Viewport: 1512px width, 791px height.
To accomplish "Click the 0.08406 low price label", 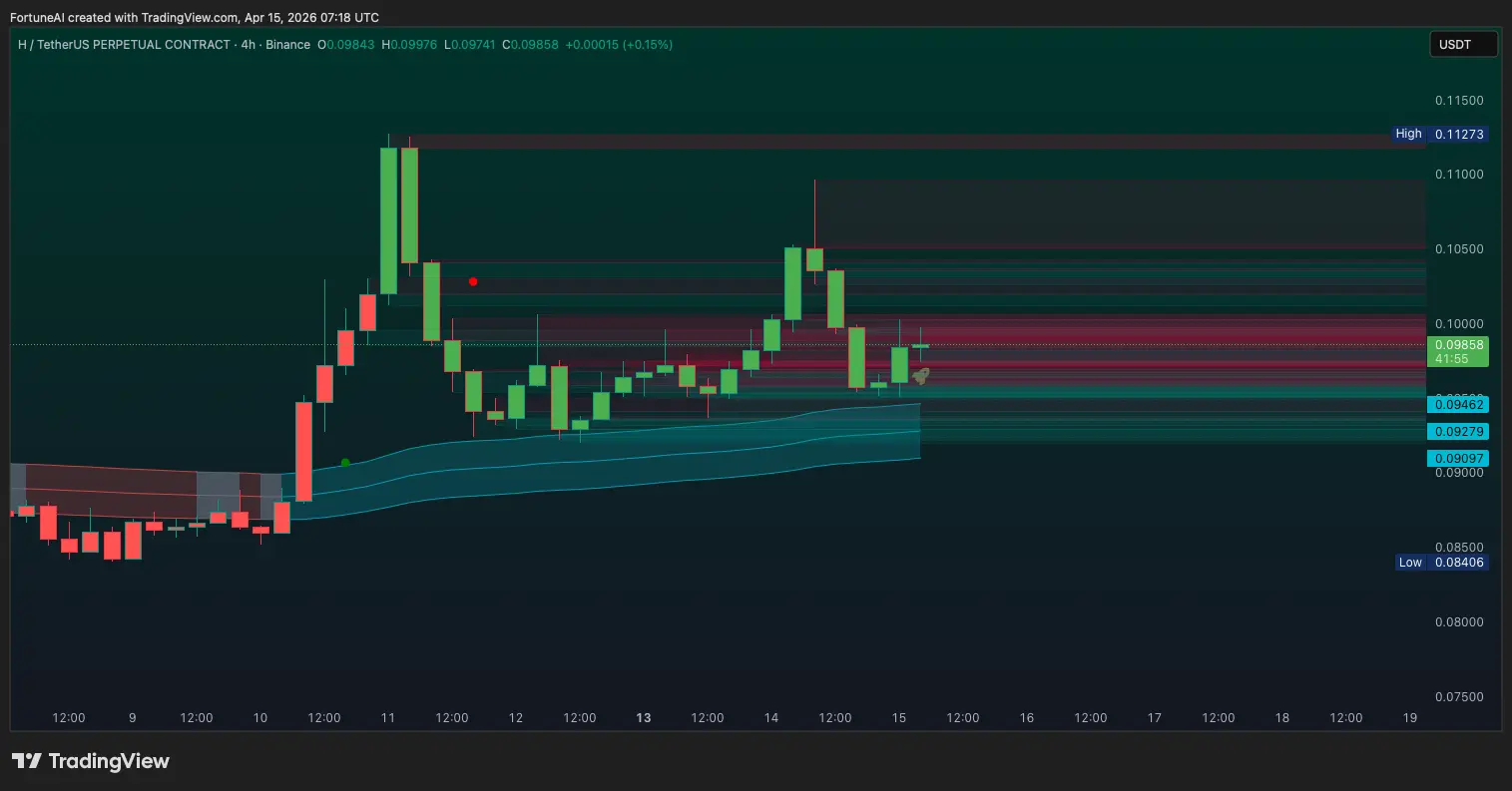I will coord(1459,563).
